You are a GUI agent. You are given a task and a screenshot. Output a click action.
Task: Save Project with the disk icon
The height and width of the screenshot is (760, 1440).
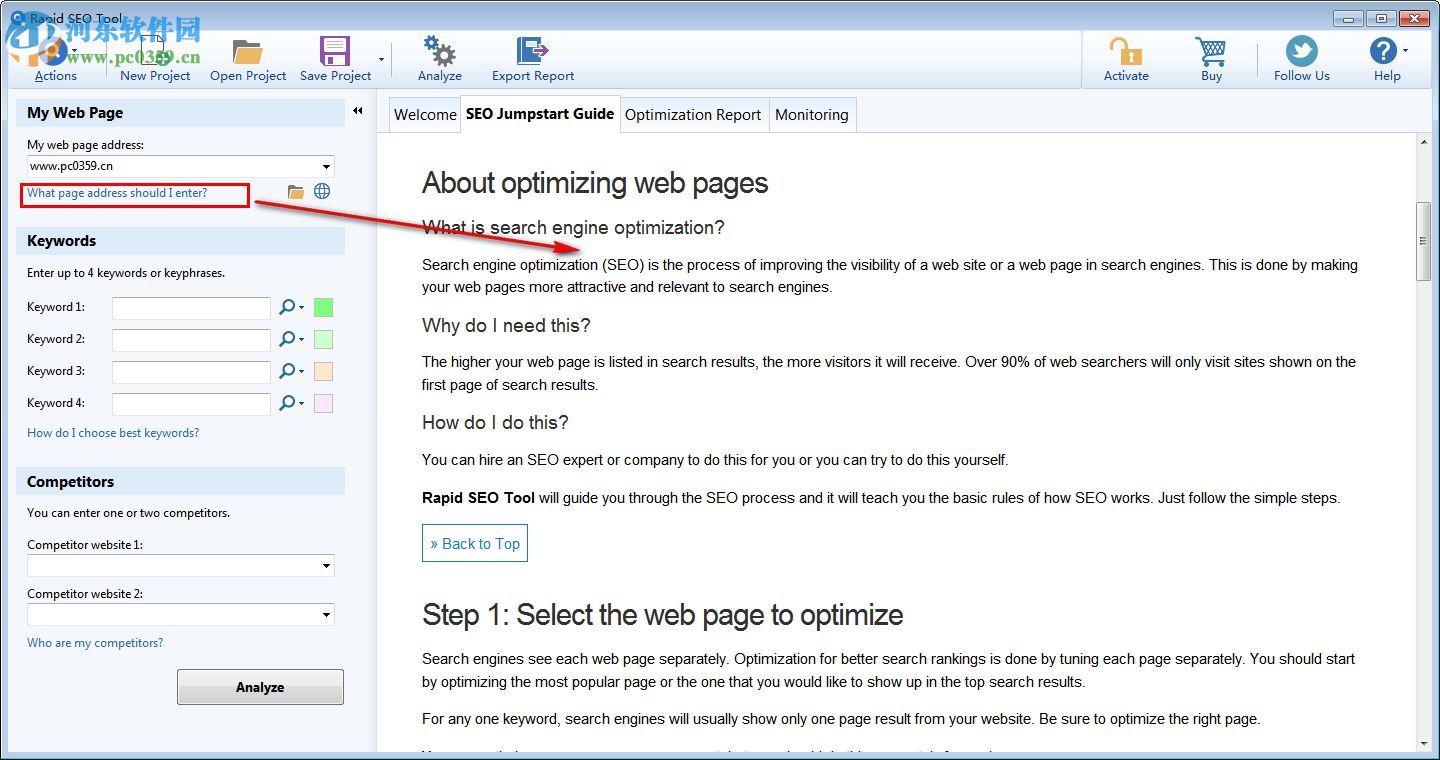[x=333, y=48]
